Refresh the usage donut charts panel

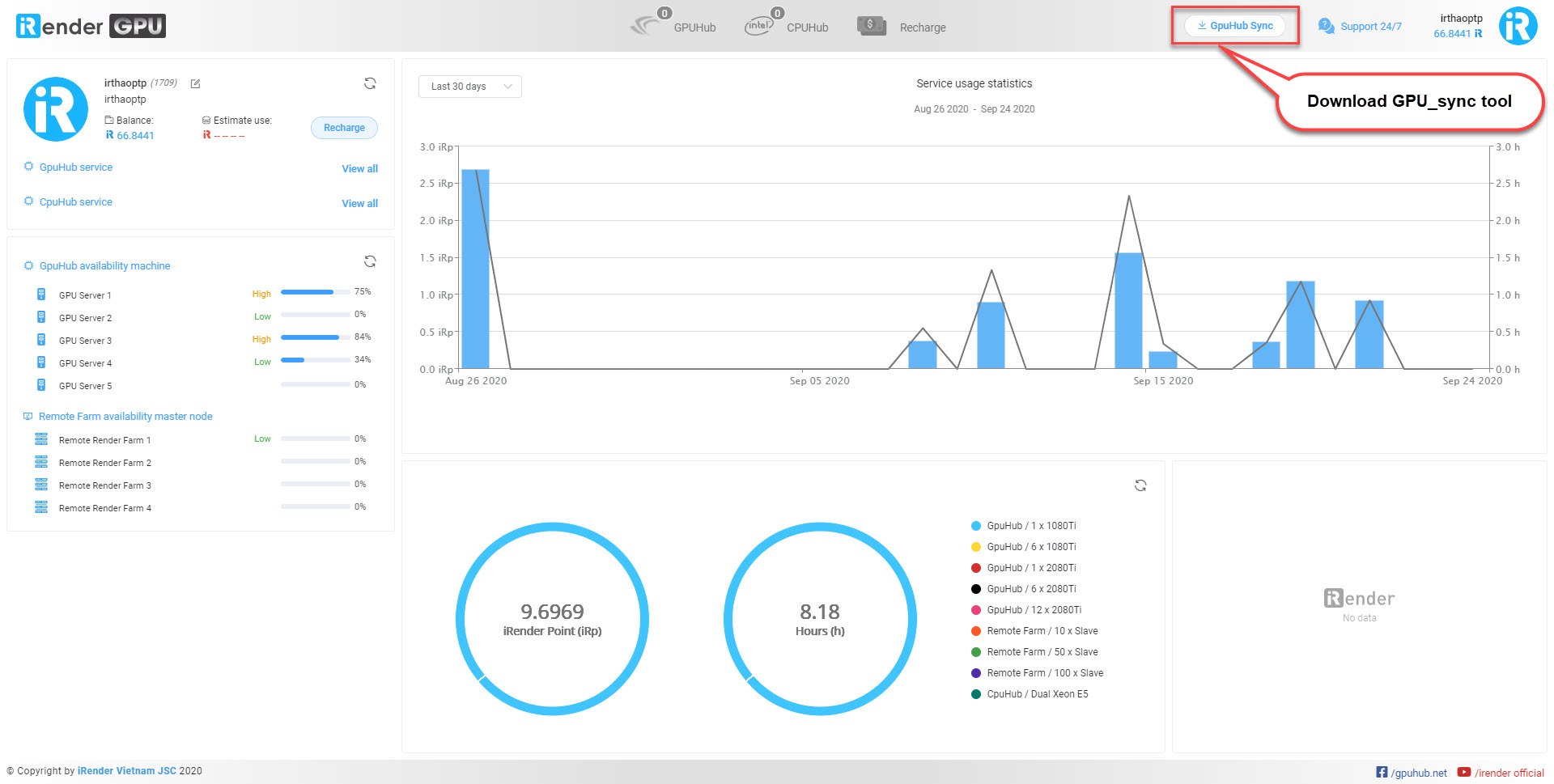pos(1140,485)
